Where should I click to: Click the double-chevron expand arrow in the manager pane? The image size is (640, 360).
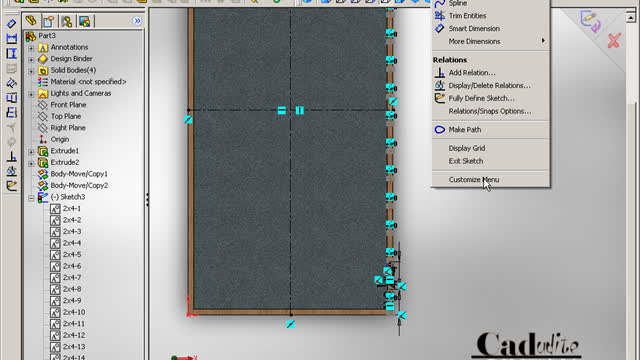click(x=137, y=21)
